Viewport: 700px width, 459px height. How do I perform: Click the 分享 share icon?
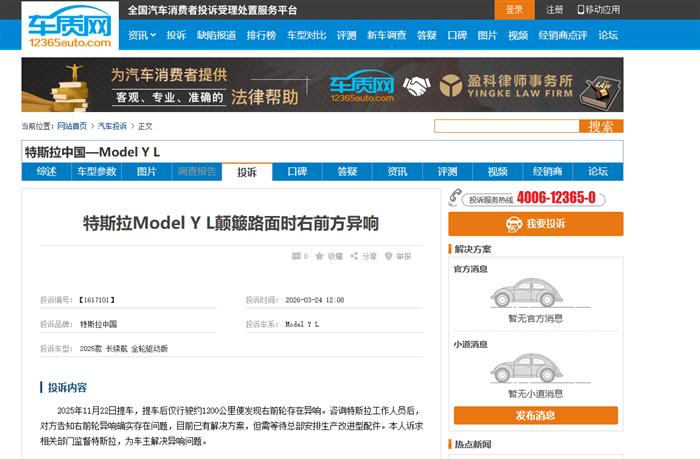tap(355, 256)
